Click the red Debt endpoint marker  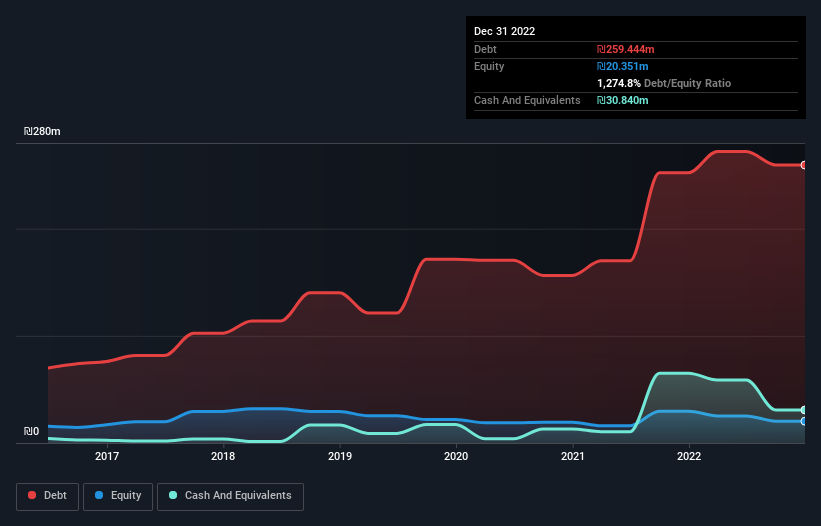click(804, 165)
